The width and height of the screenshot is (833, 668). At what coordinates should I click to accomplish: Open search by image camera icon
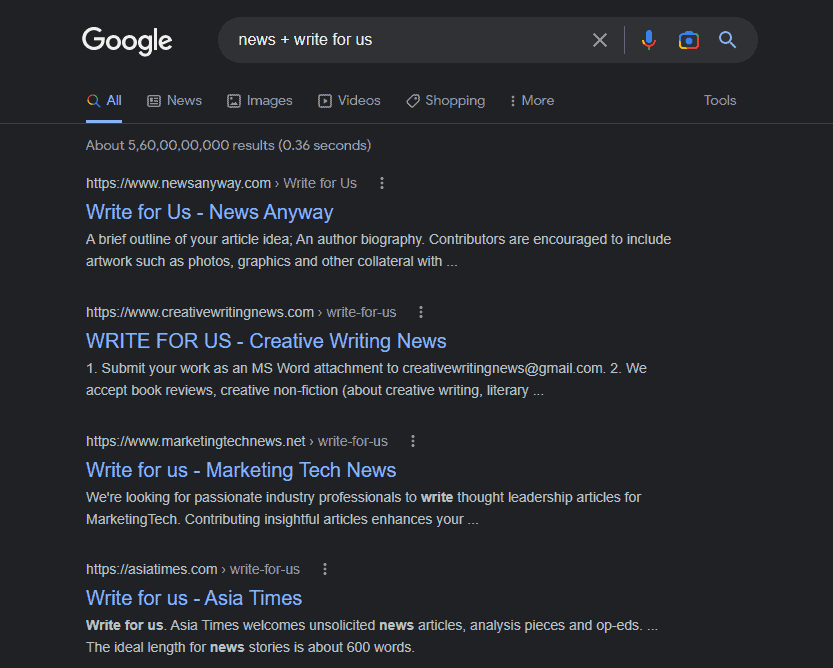[x=688, y=40]
